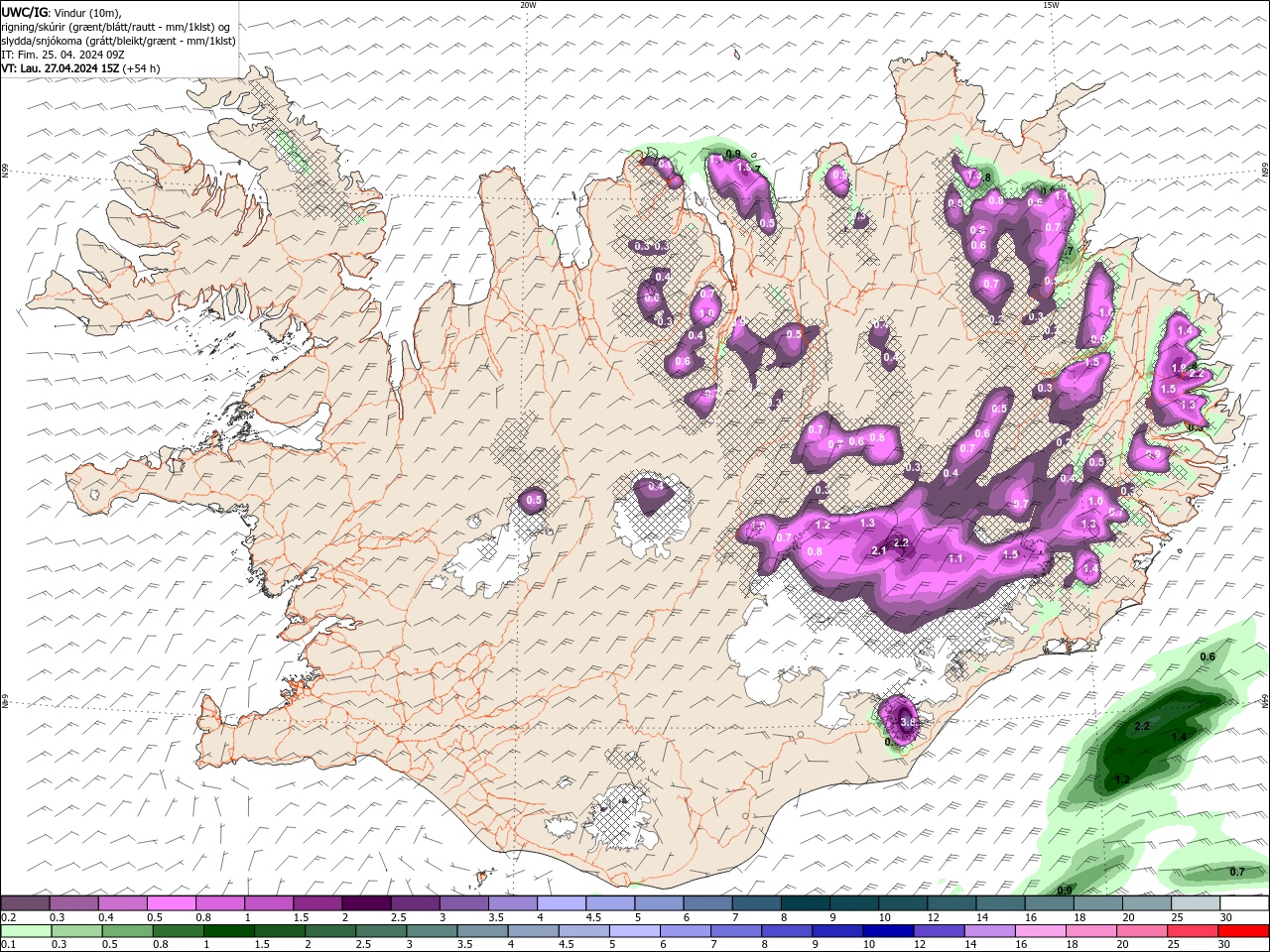The height and width of the screenshot is (952, 1270).
Task: Click the light purple 14 swatch in the bottom legend row
Action: tap(989, 931)
